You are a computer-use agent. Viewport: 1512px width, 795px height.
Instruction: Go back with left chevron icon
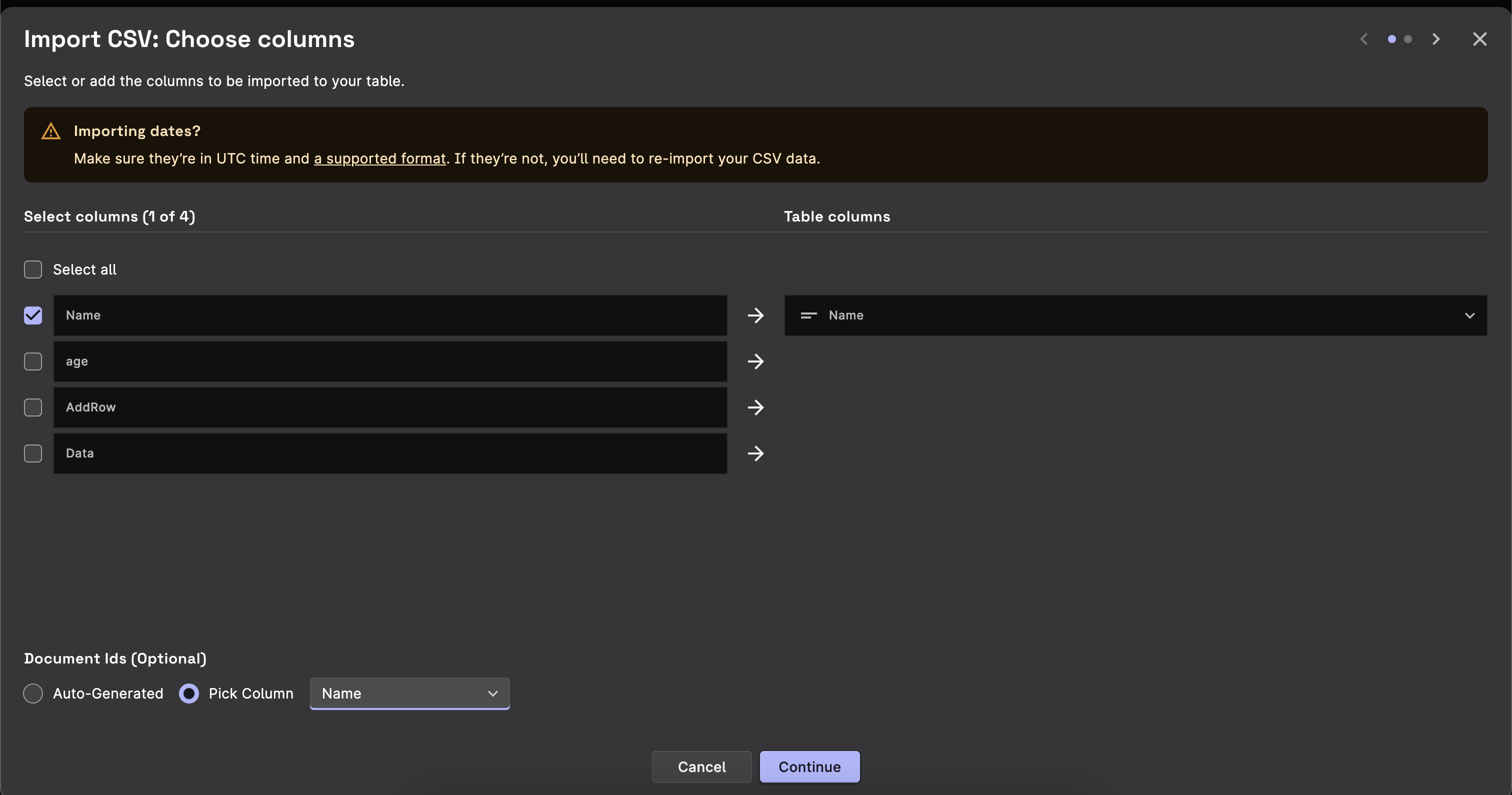pos(1364,39)
